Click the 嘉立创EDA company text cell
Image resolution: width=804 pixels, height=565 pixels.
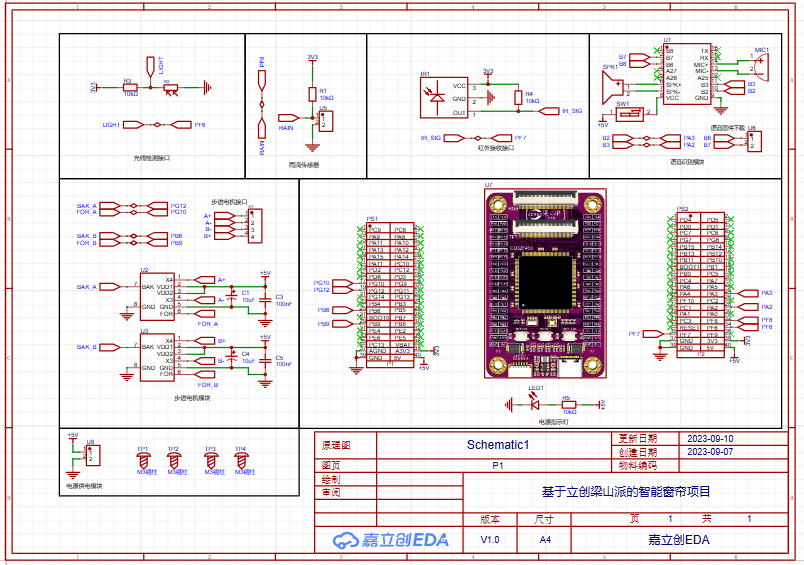pos(679,540)
